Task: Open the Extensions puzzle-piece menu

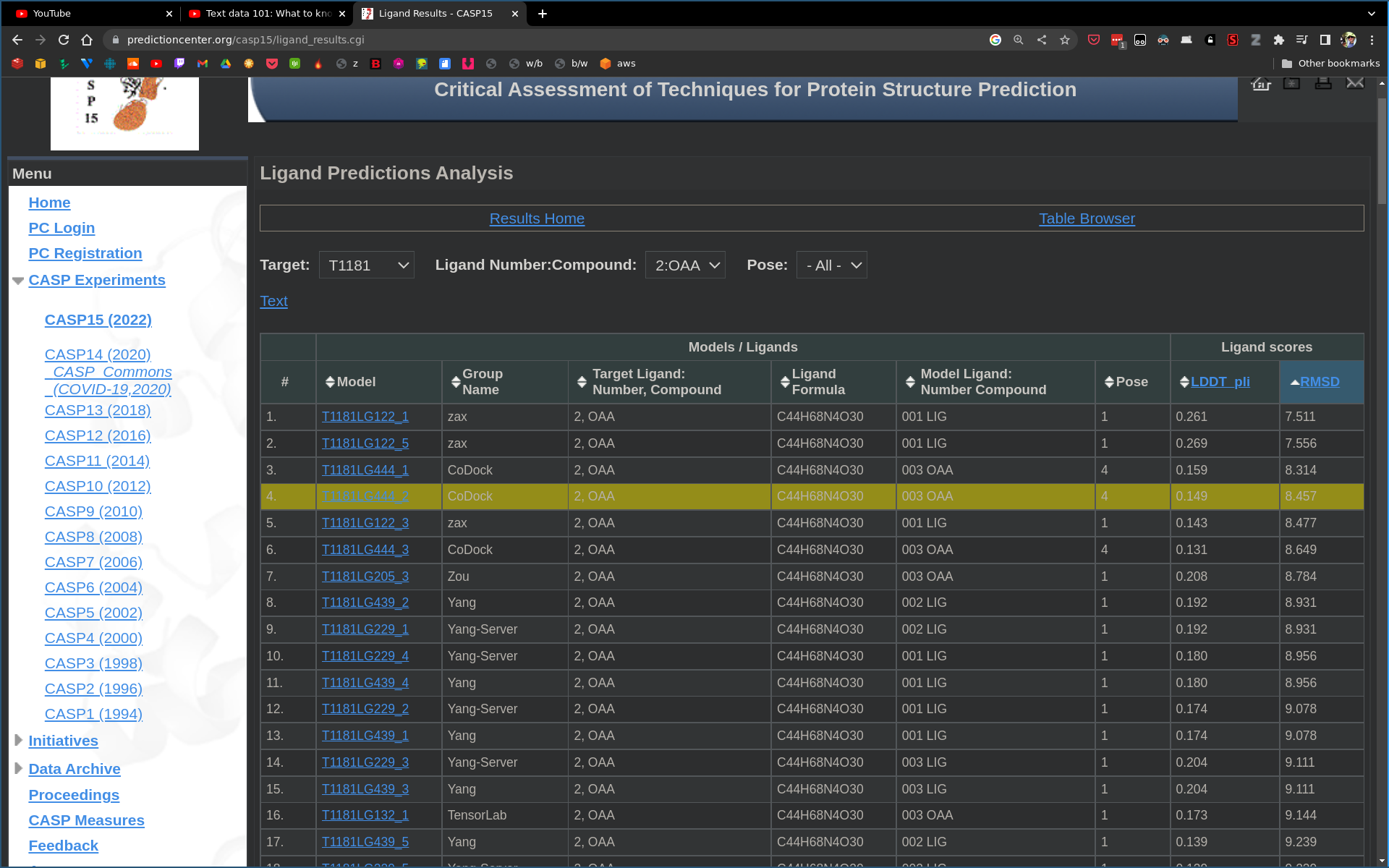Action: coord(1279,40)
